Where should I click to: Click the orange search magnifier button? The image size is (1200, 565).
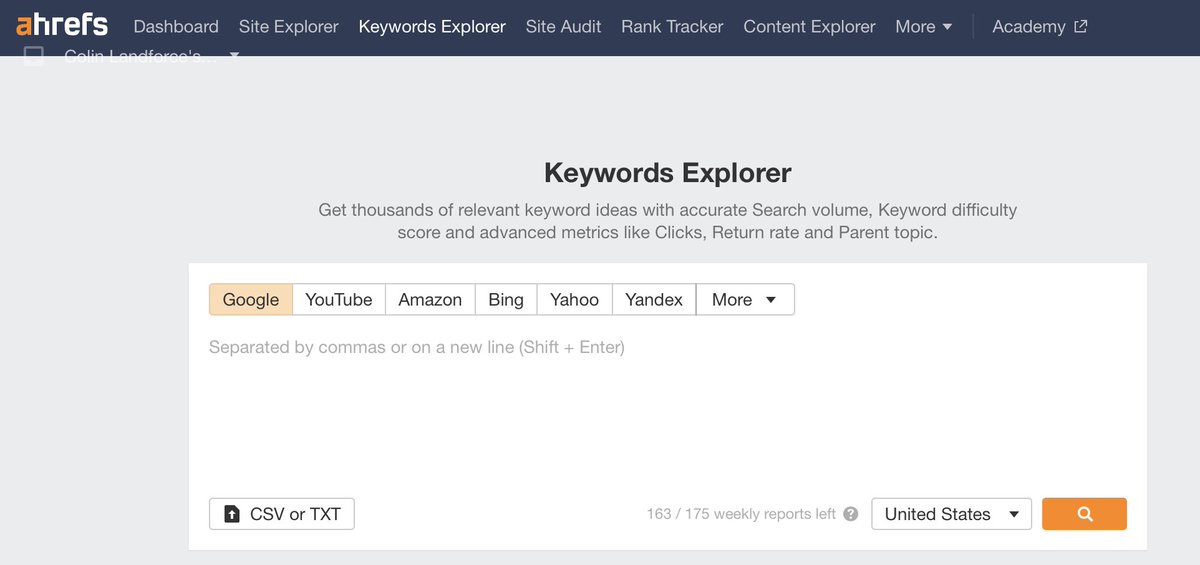click(1084, 514)
